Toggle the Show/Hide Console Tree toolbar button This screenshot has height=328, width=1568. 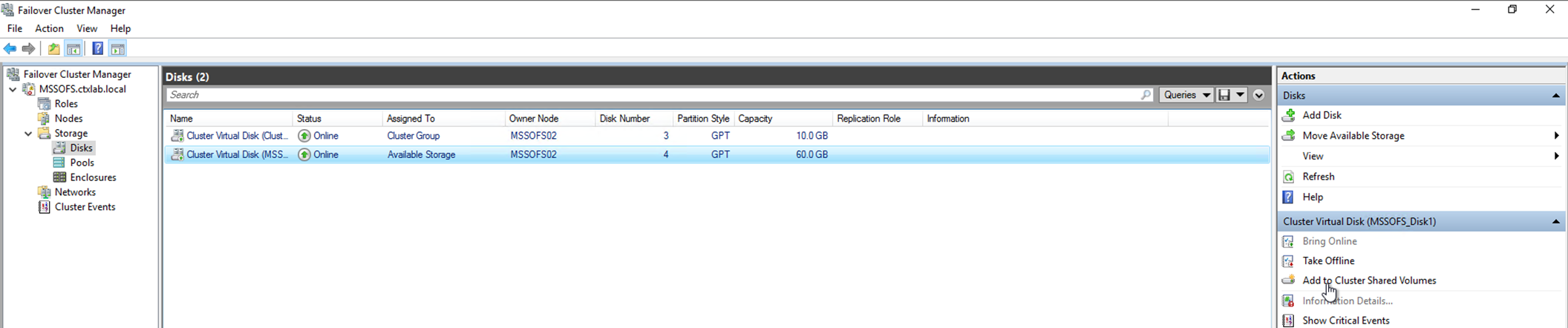[73, 49]
